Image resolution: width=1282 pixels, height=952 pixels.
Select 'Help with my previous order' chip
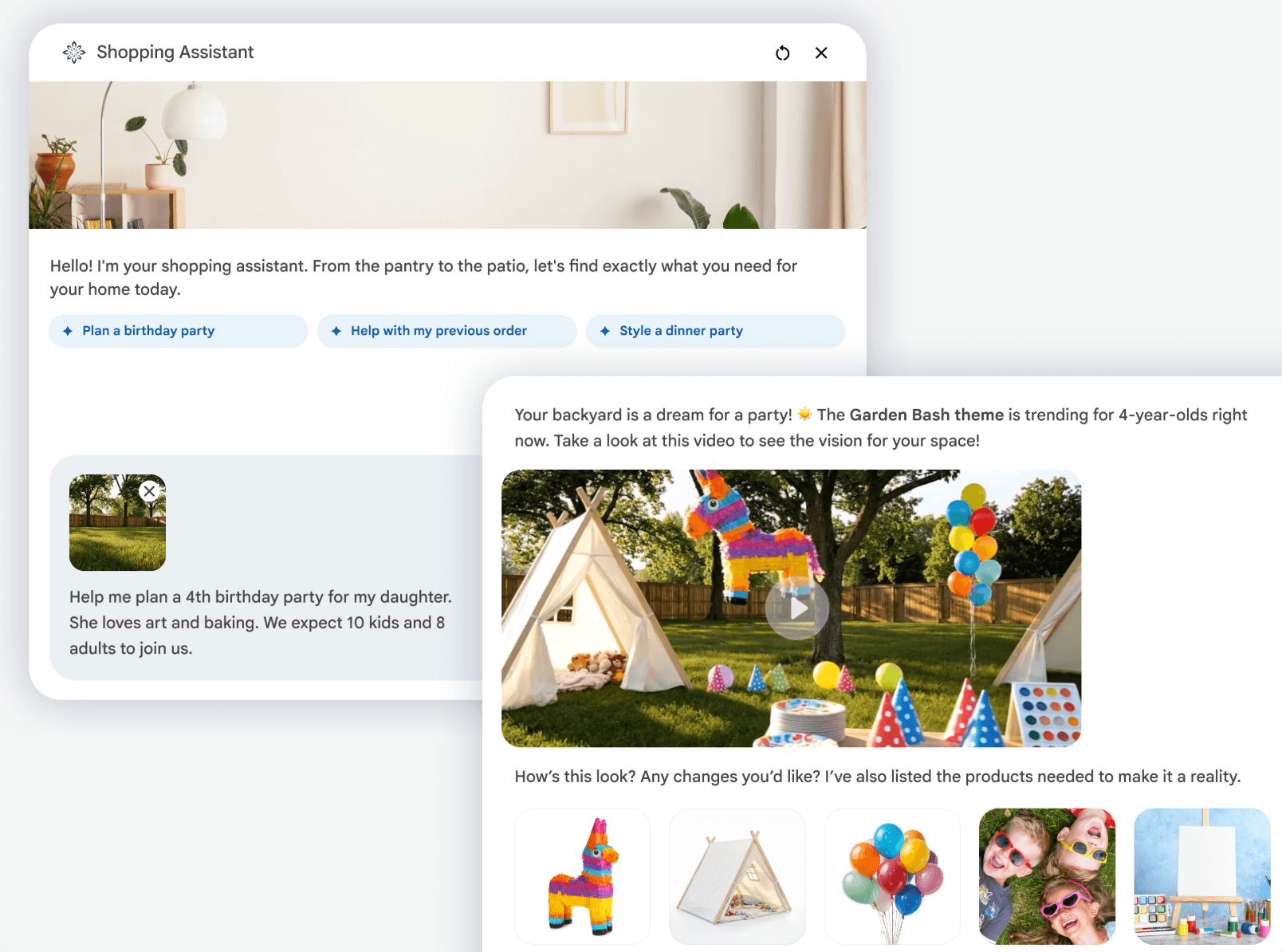[446, 331]
